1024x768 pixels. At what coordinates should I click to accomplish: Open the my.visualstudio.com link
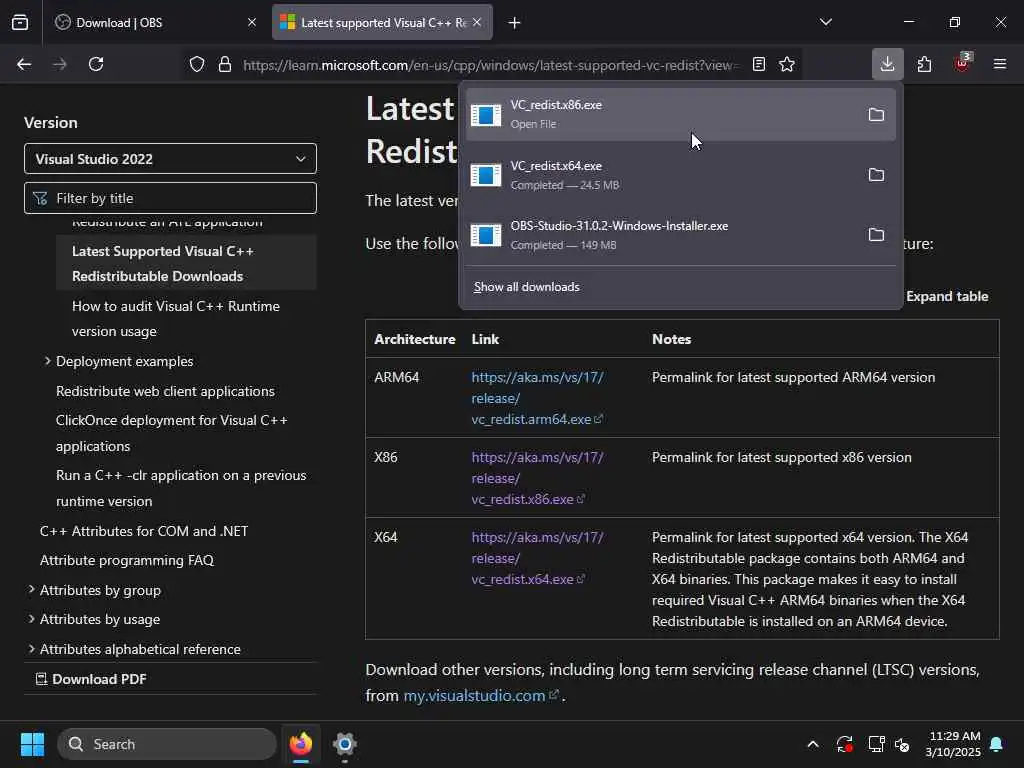coord(480,696)
